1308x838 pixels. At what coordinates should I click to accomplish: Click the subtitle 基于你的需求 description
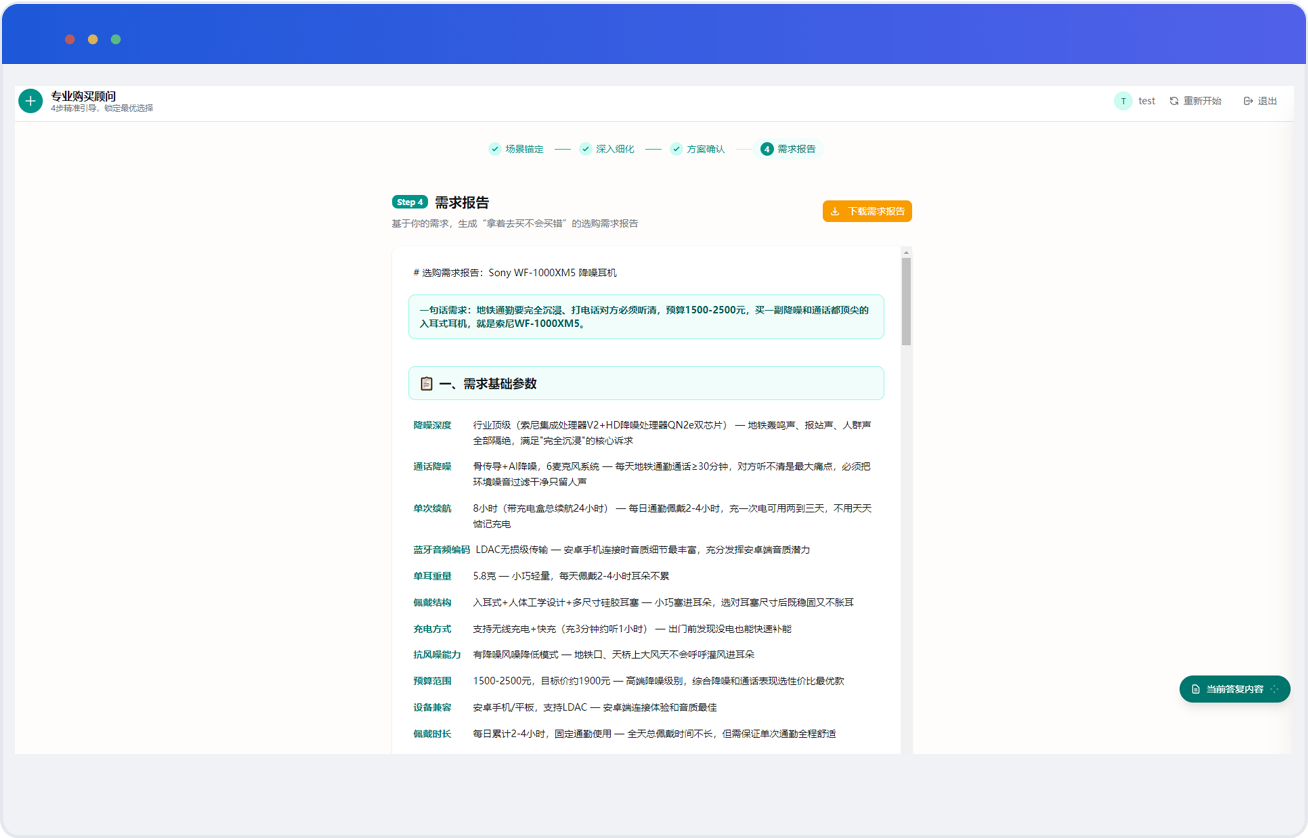[x=515, y=224]
